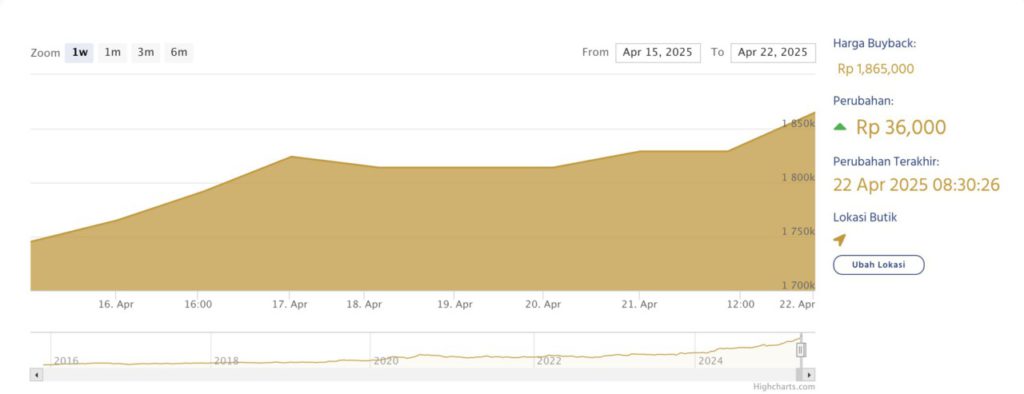Click the Lokasi Butik label
1024x394 pixels.
click(865, 218)
